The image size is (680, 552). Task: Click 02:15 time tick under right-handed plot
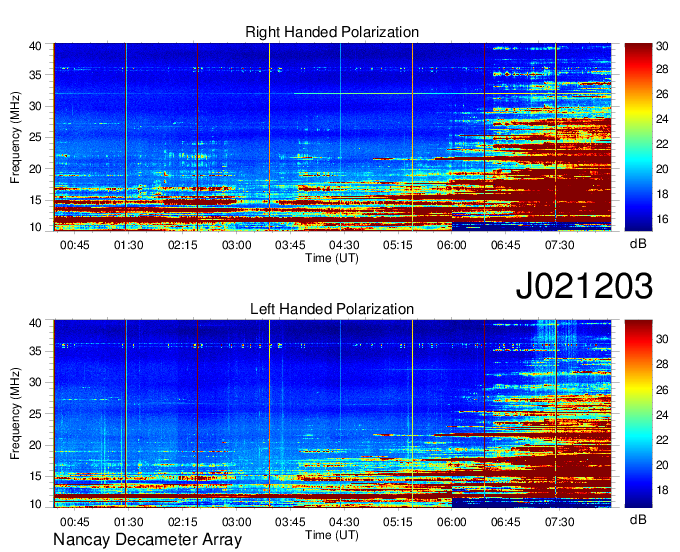click(x=183, y=245)
